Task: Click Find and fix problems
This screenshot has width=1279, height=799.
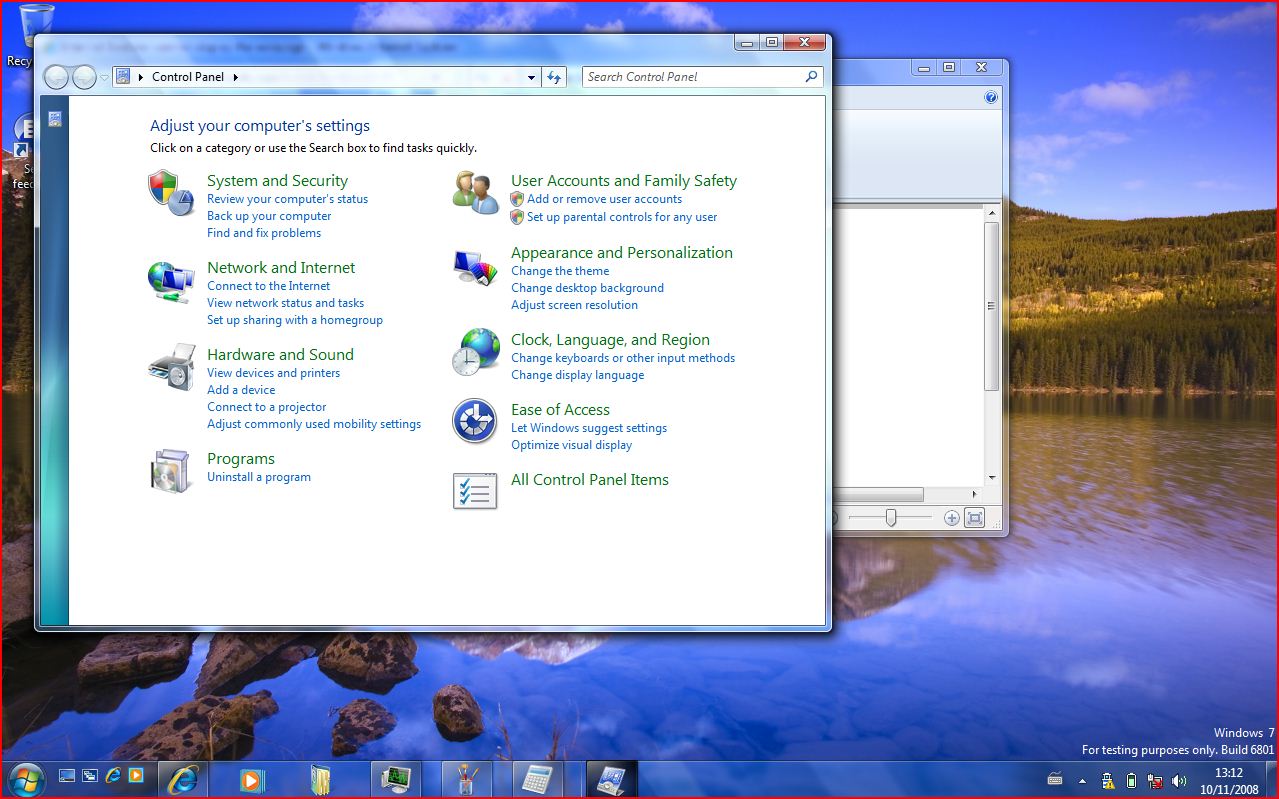Action: (264, 233)
